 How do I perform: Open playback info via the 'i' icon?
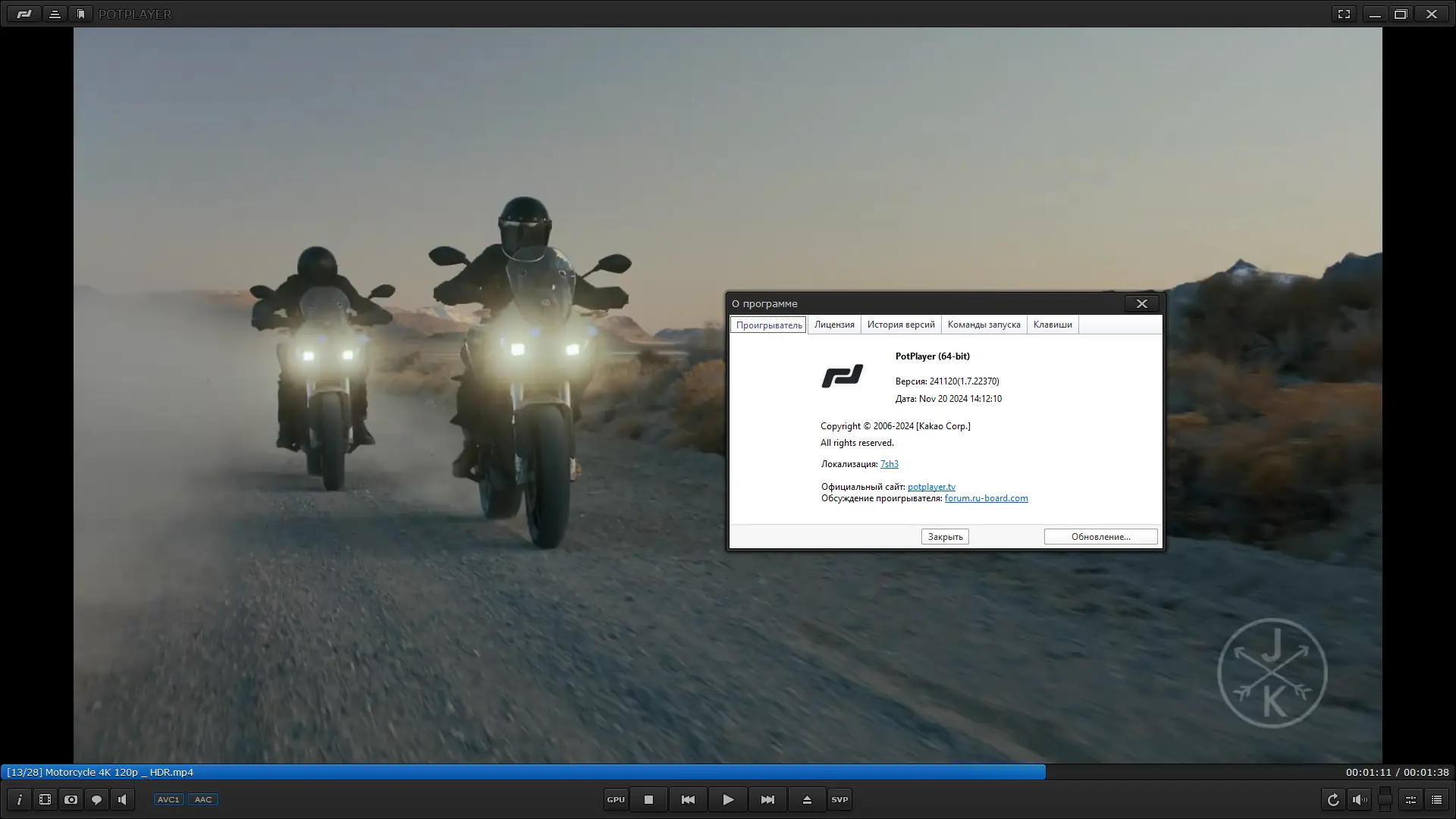tap(20, 799)
